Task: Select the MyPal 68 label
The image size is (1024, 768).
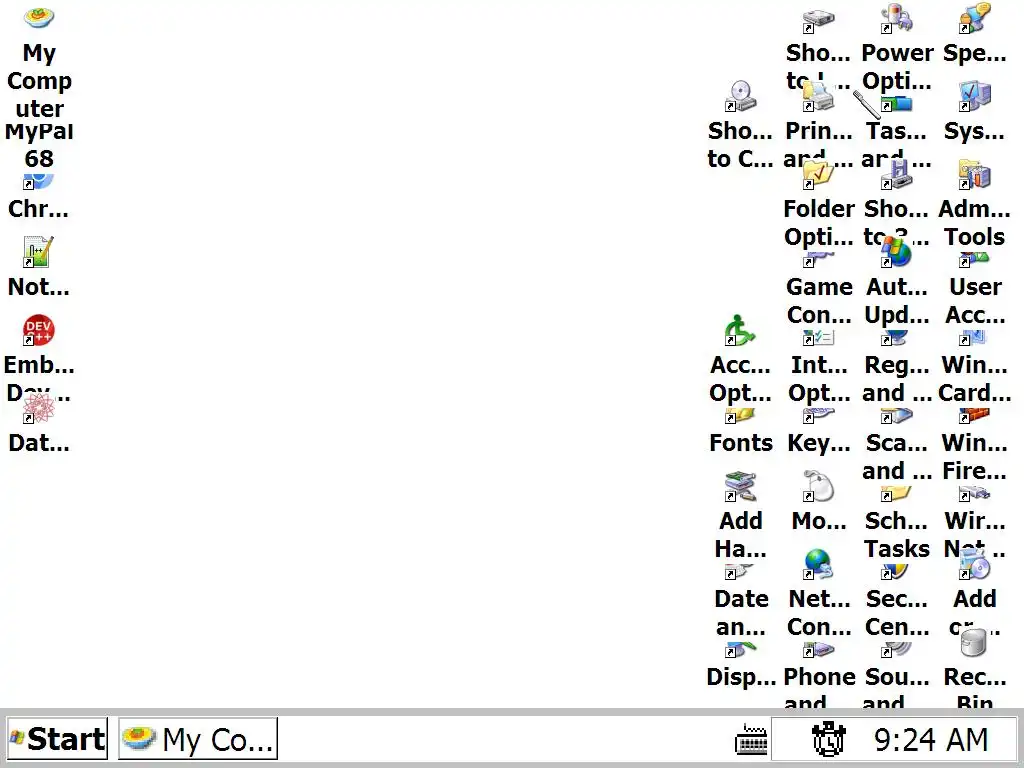Action: (x=39, y=145)
